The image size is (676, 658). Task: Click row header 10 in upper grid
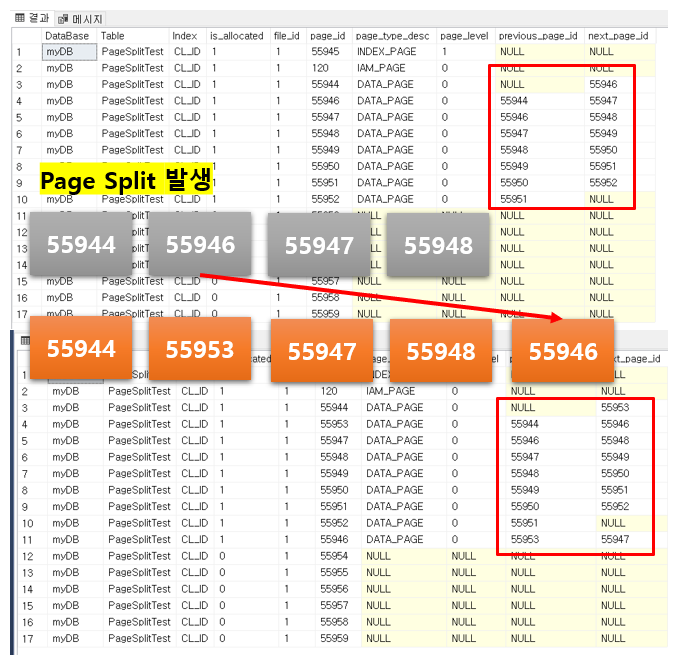[26, 199]
